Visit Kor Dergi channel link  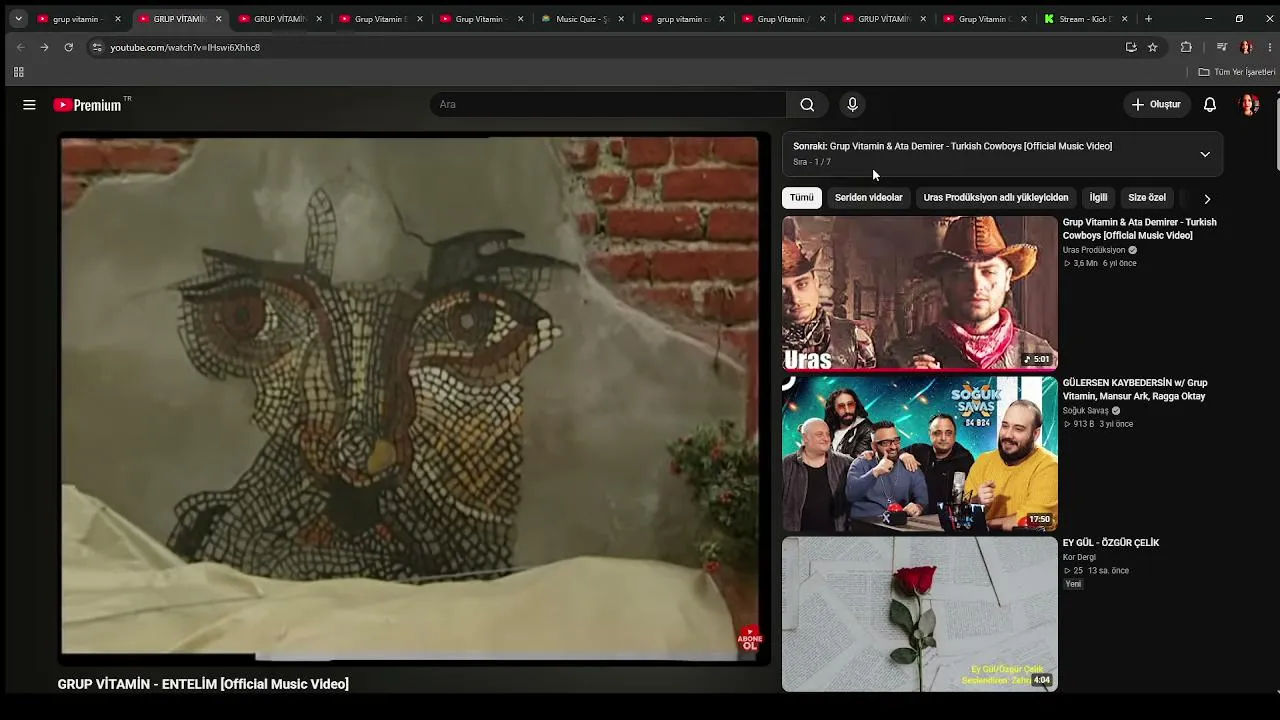click(x=1079, y=557)
